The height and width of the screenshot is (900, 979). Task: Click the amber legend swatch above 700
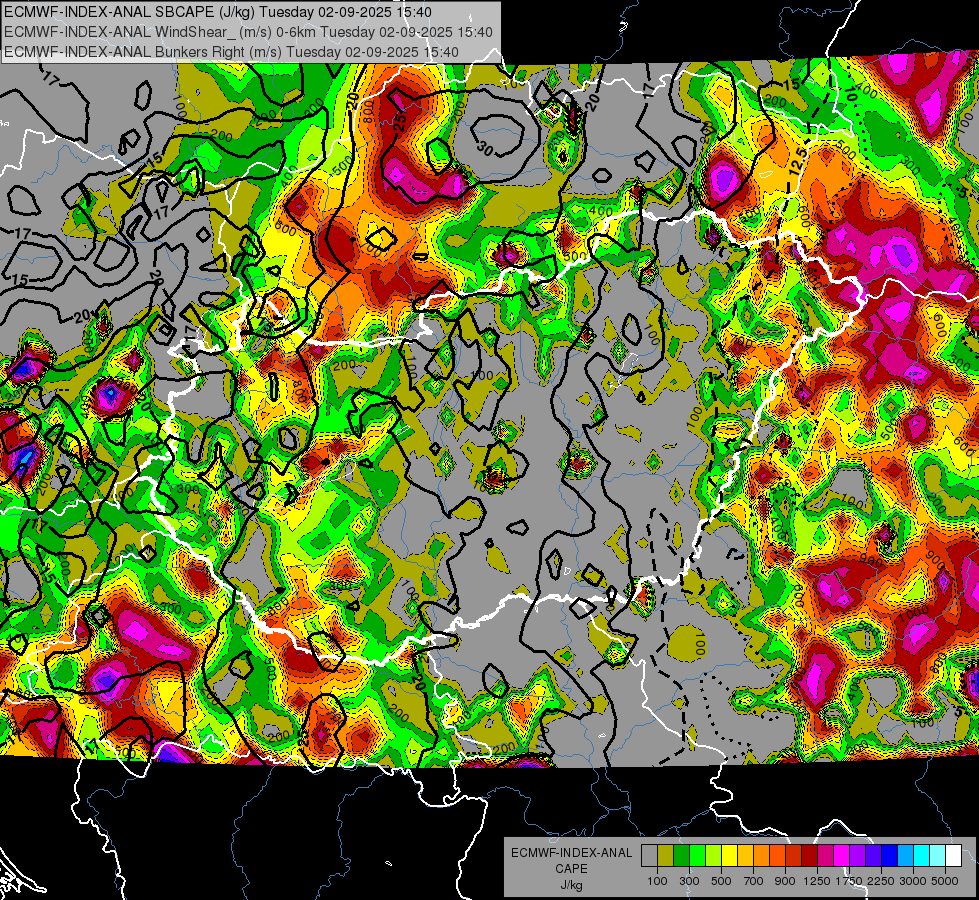click(x=745, y=855)
